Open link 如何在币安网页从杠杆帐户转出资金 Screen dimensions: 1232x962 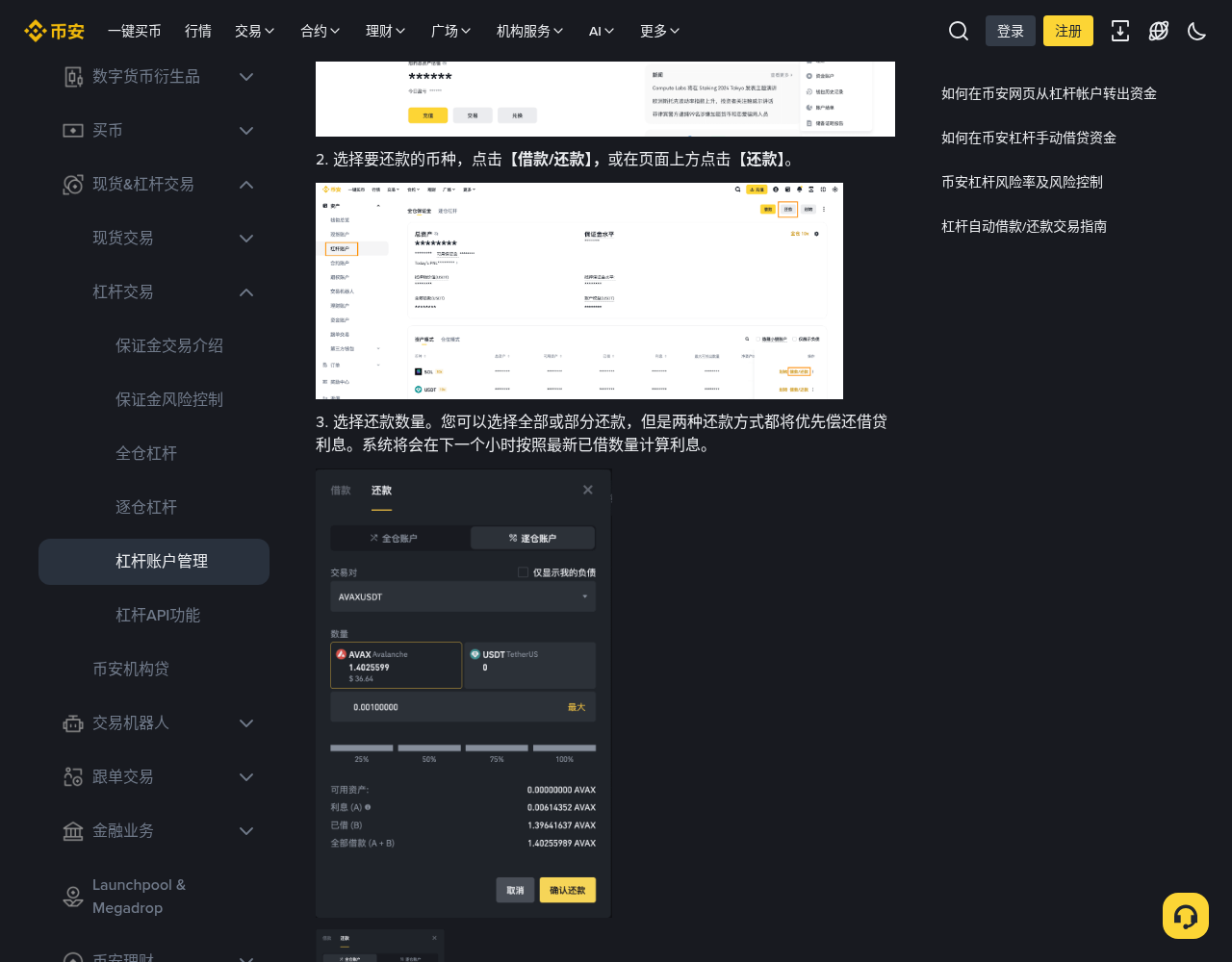point(1049,93)
